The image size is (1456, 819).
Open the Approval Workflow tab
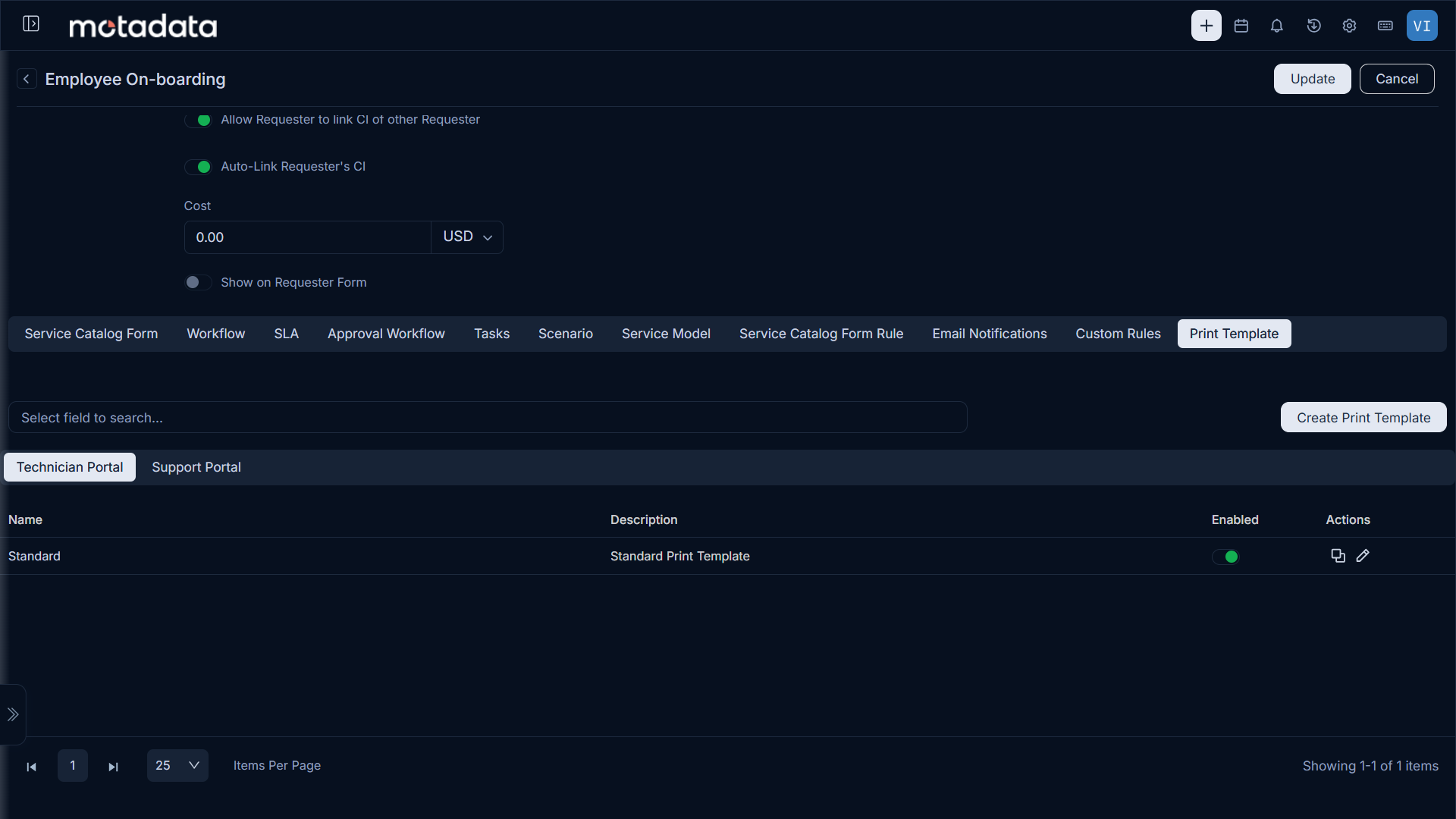(x=386, y=334)
